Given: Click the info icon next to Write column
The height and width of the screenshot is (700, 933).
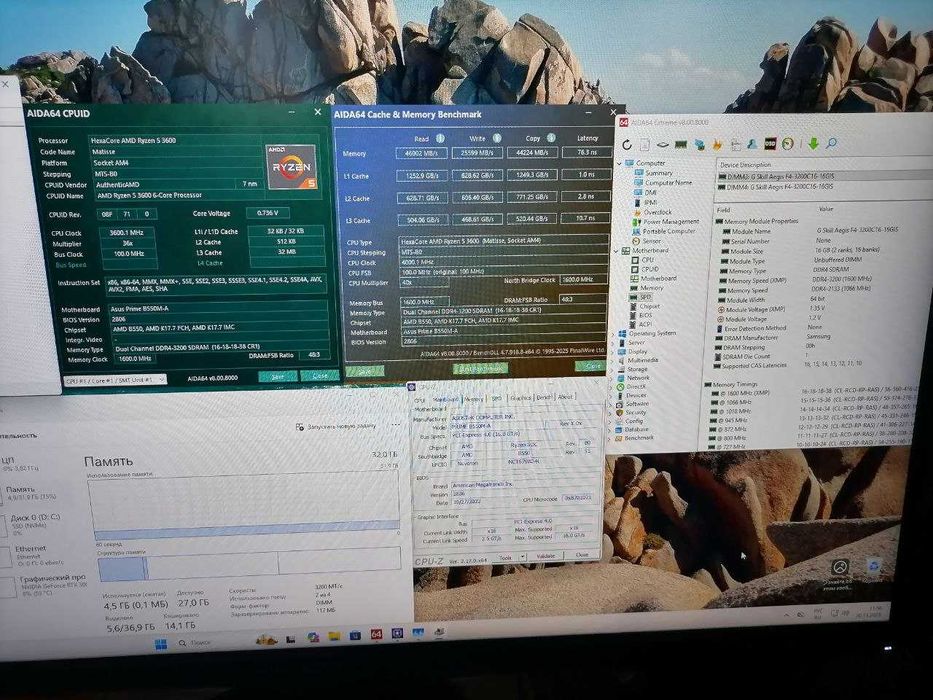Looking at the screenshot, I should [496, 138].
